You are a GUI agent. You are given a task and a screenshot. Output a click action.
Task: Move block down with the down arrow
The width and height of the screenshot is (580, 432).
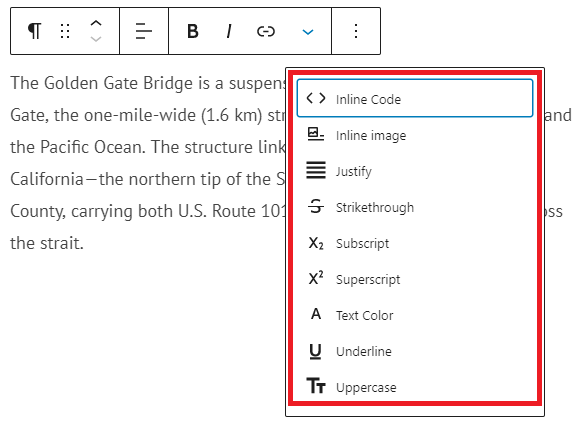coord(96,39)
